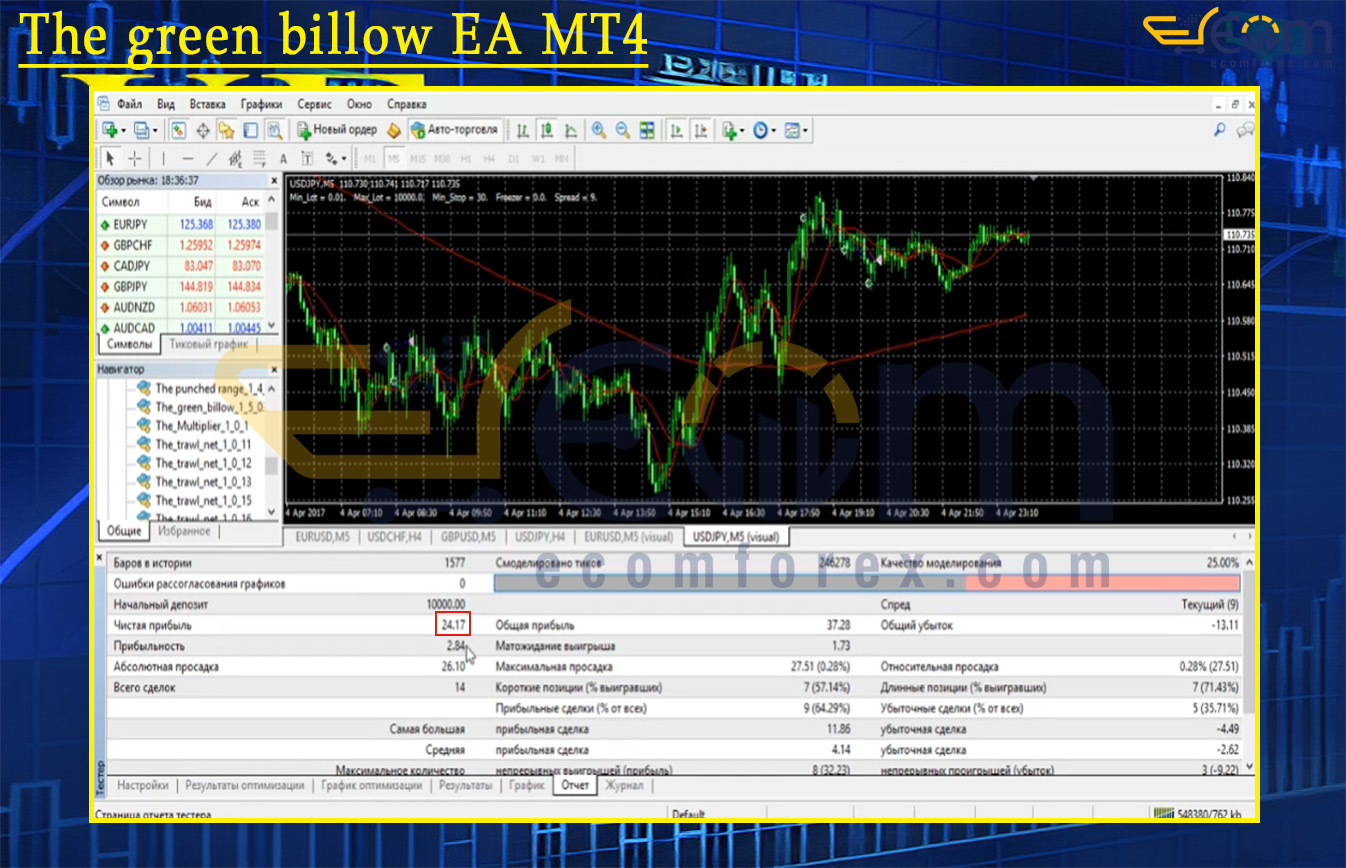The height and width of the screenshot is (868, 1346).
Task: Select The_green_billow expert advisor in Navigator
Action: 208,407
